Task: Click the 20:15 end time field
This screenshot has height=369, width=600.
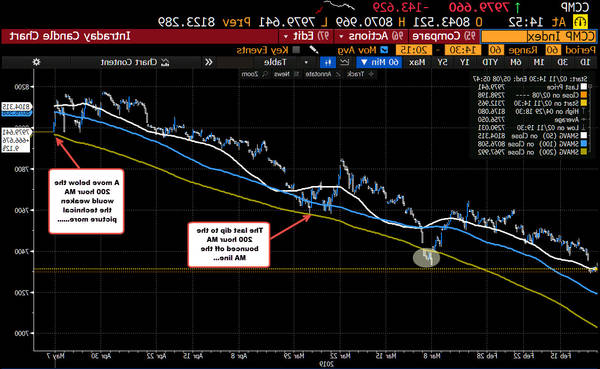Action: [x=414, y=50]
